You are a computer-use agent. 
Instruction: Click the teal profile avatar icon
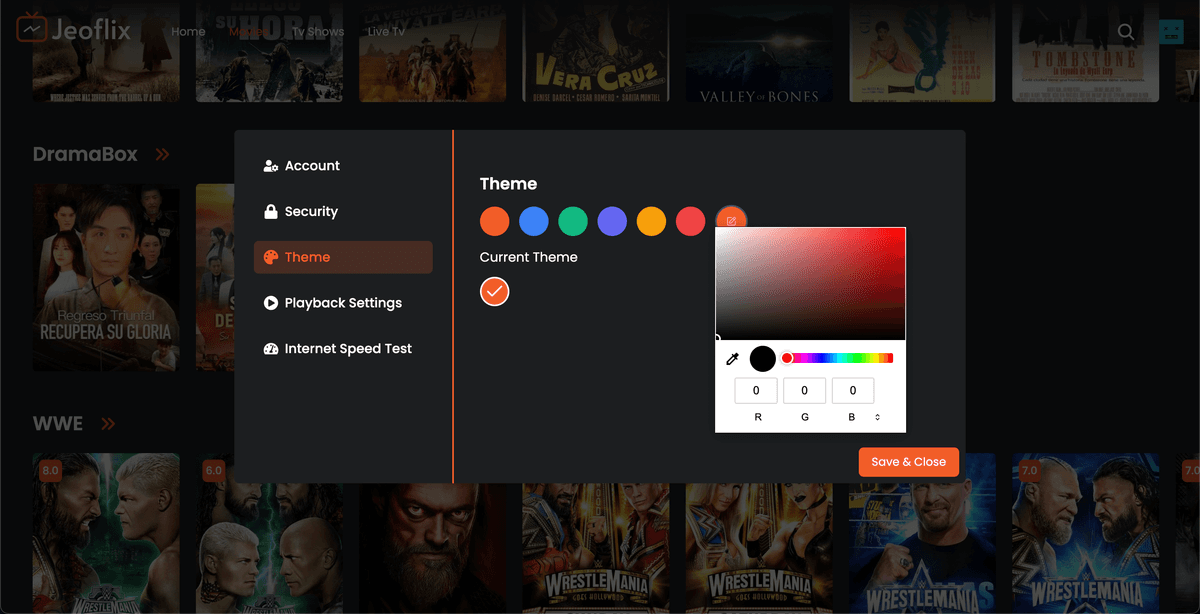click(x=1170, y=31)
